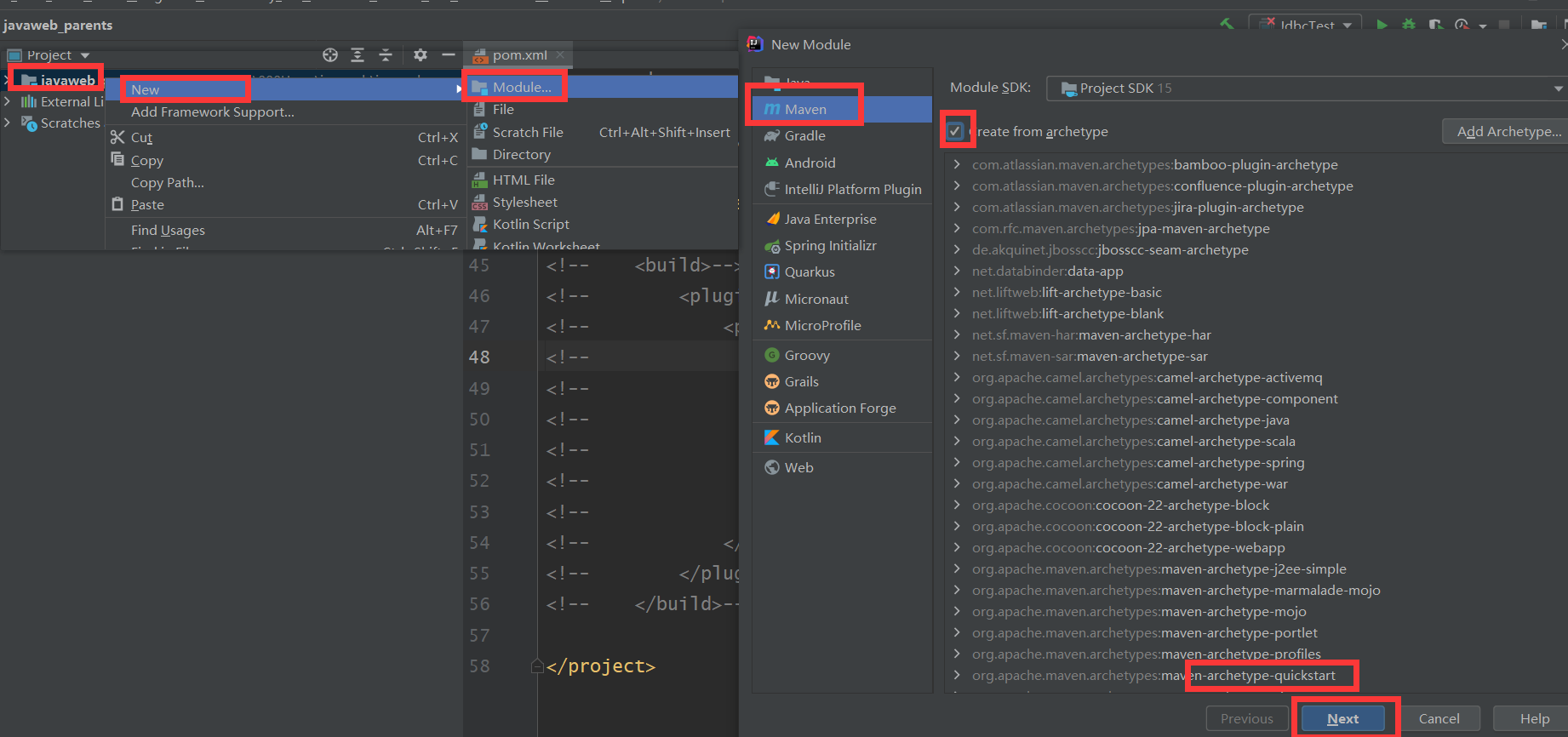
Task: Close the pom.xml tab
Action: (560, 55)
